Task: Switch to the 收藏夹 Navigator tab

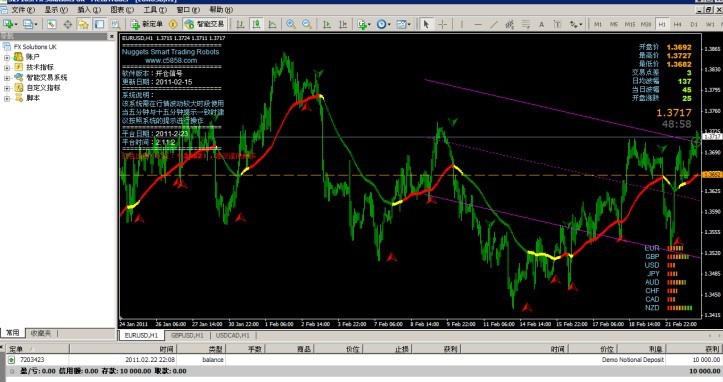Action: [x=41, y=333]
